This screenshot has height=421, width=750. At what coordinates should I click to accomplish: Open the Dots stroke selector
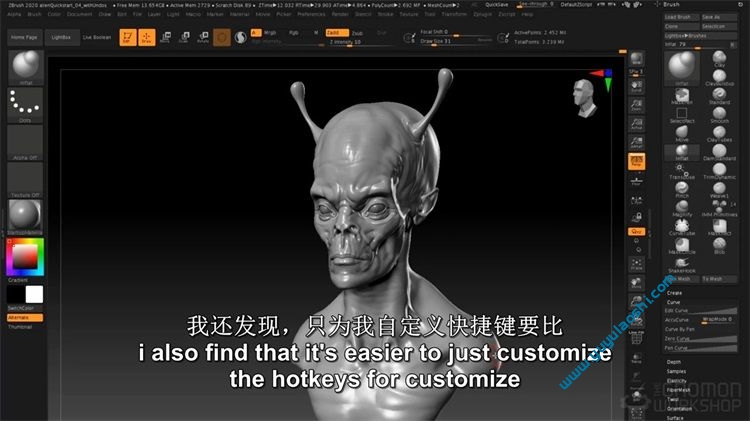pos(25,105)
